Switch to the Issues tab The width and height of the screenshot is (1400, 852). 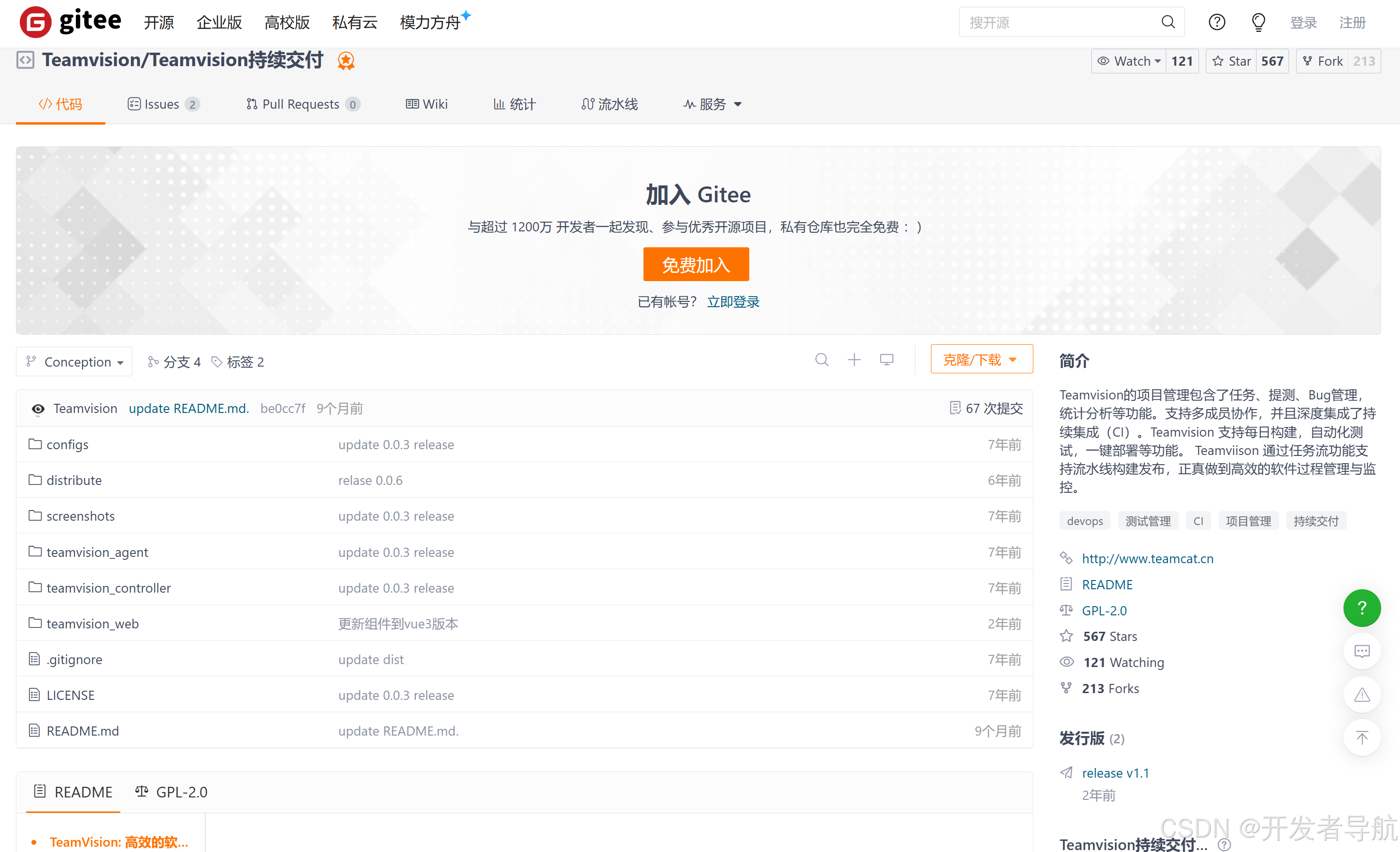162,104
